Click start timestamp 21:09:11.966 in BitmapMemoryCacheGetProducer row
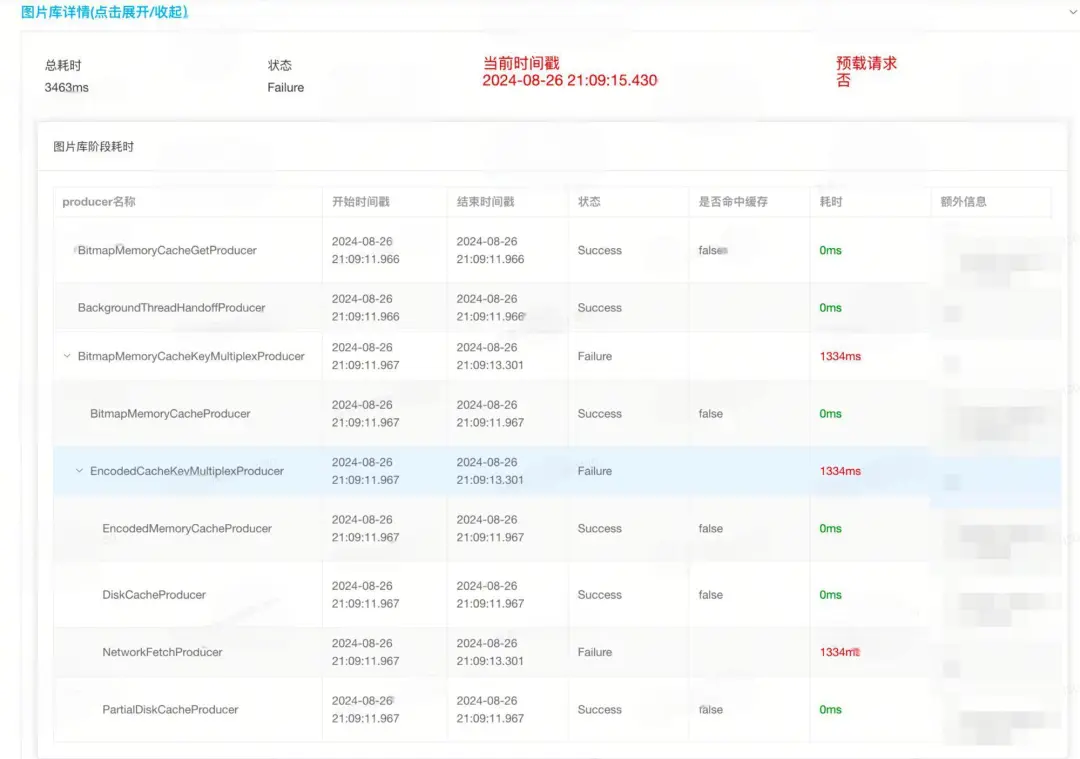 pos(365,260)
